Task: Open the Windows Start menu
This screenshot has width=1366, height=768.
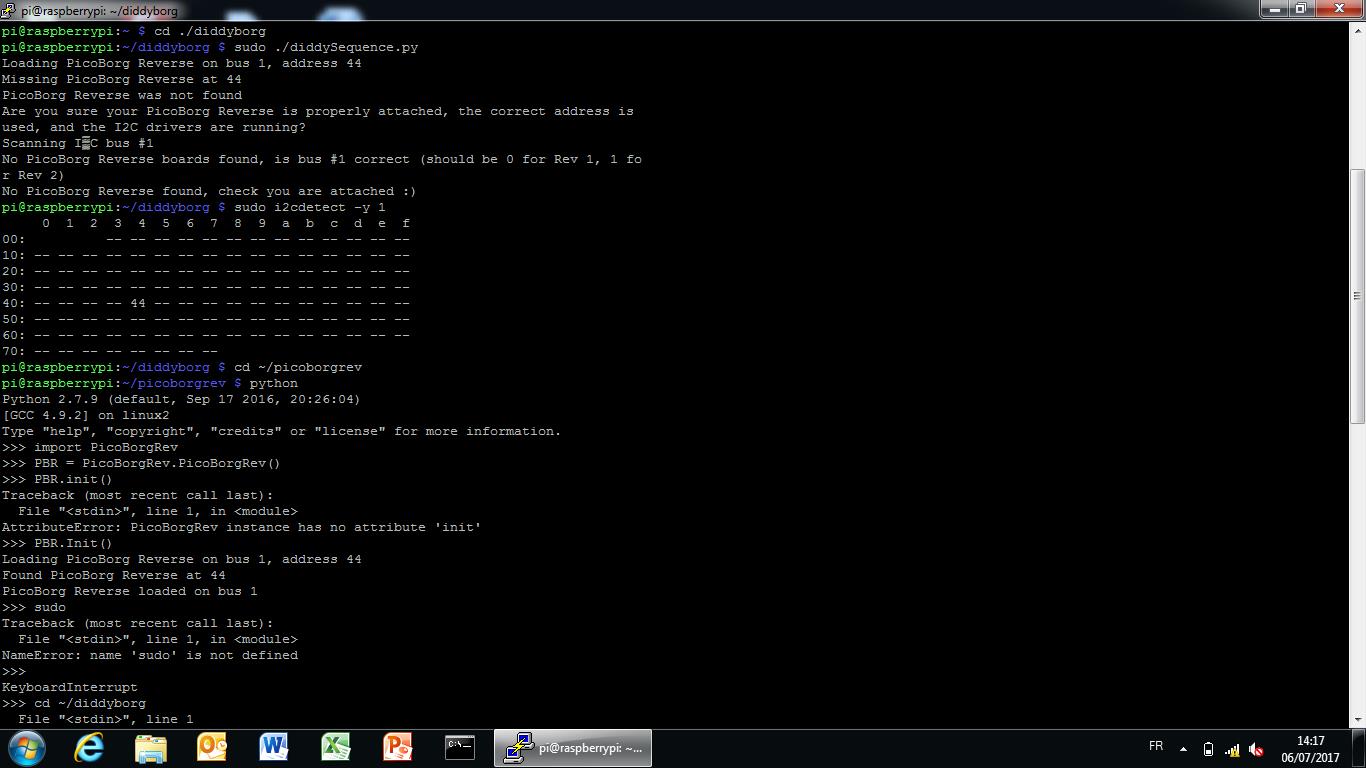Action: click(27, 748)
